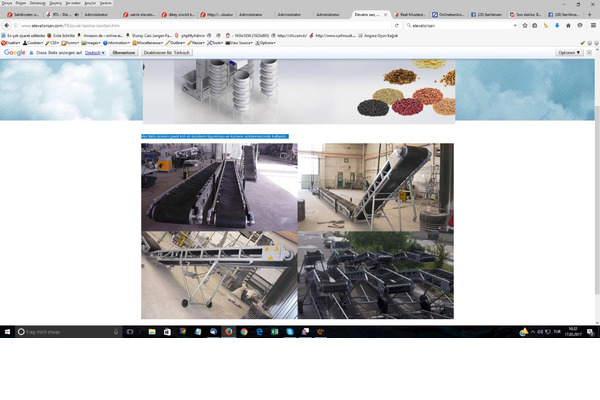Open the Information developer toolbar dropdown
600x400 pixels.
[117, 43]
